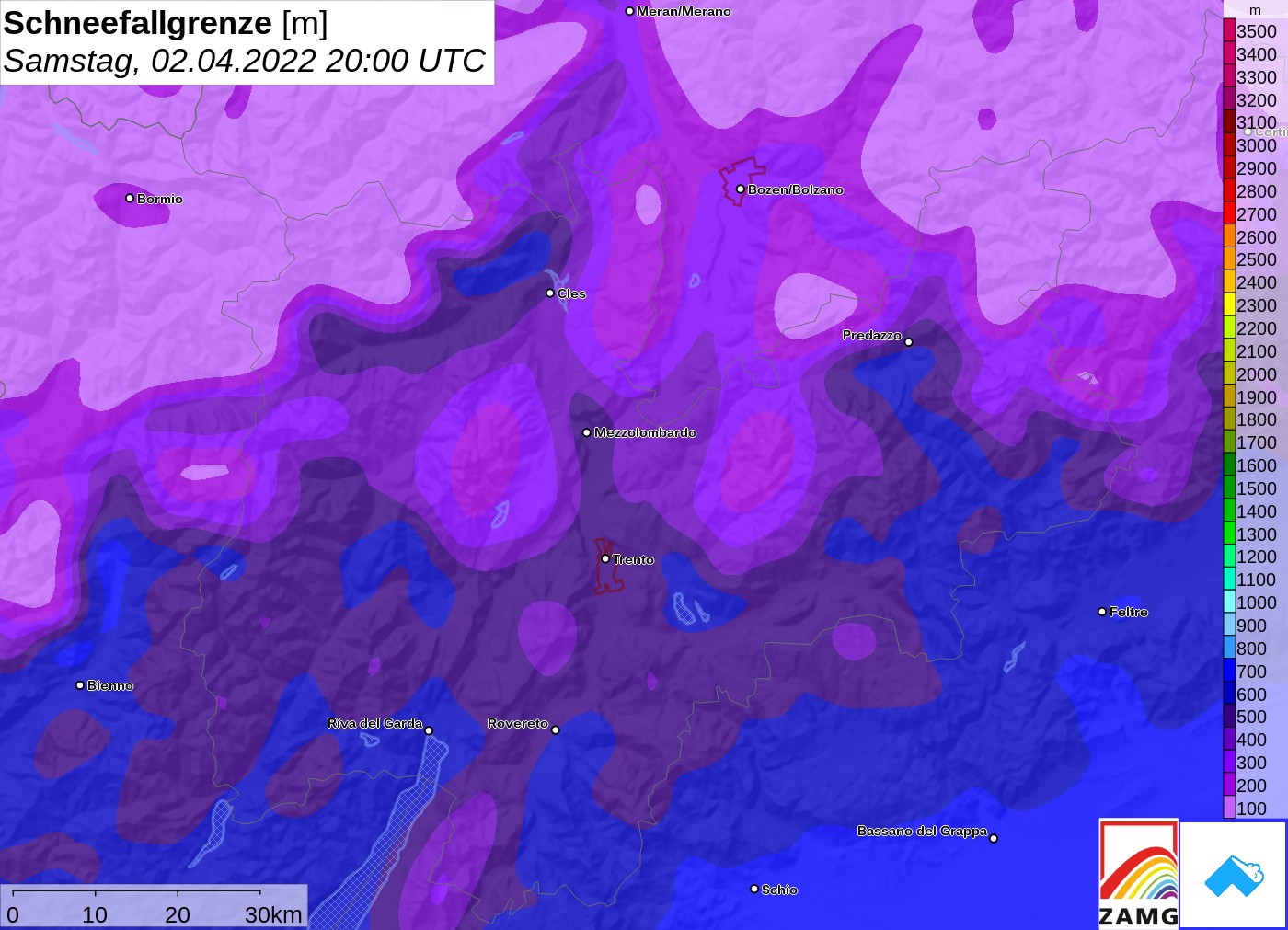Click the Feltre city marker
Screen dimensions: 1288x930
pos(1102,612)
